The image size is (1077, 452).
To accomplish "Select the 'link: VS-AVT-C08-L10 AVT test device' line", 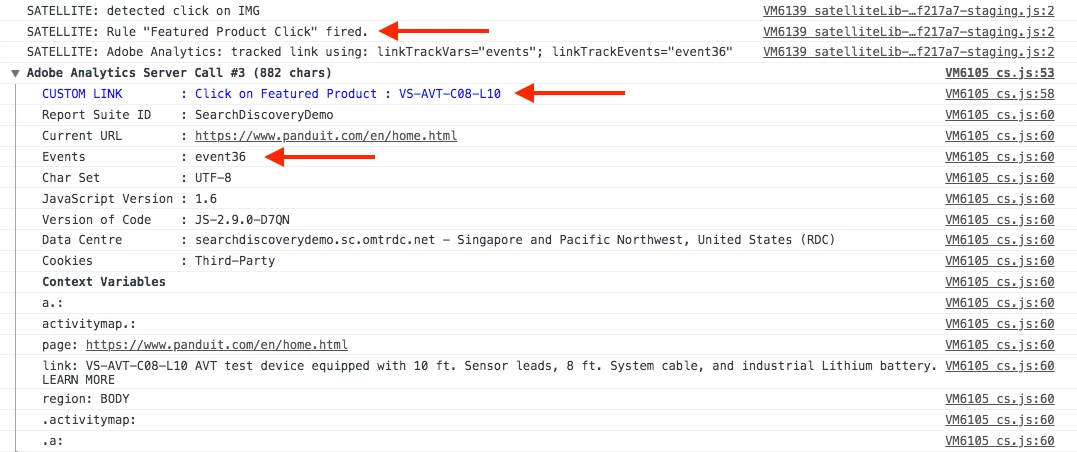I will (489, 372).
